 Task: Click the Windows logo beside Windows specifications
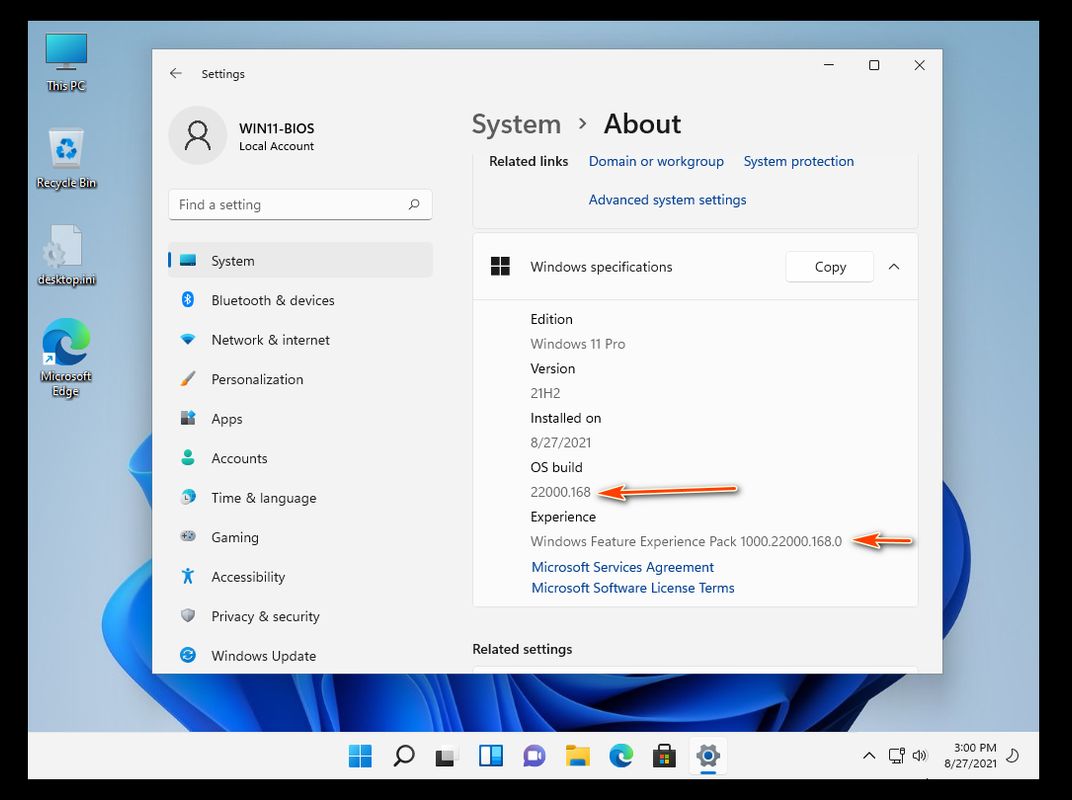pos(500,267)
